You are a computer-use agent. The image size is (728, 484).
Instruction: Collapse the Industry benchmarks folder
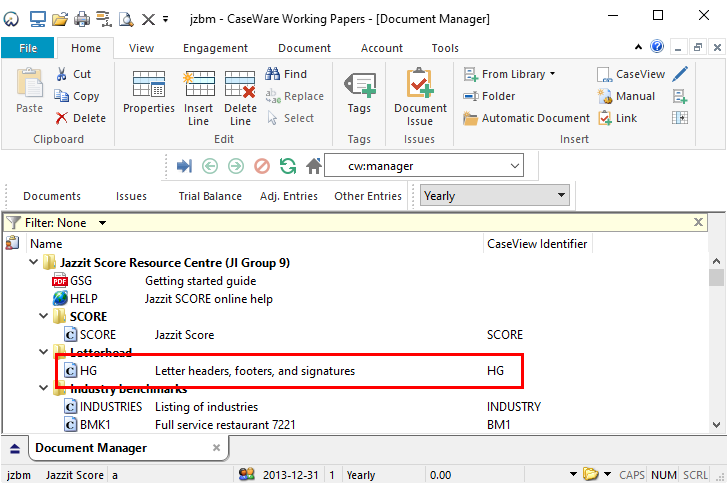click(44, 388)
